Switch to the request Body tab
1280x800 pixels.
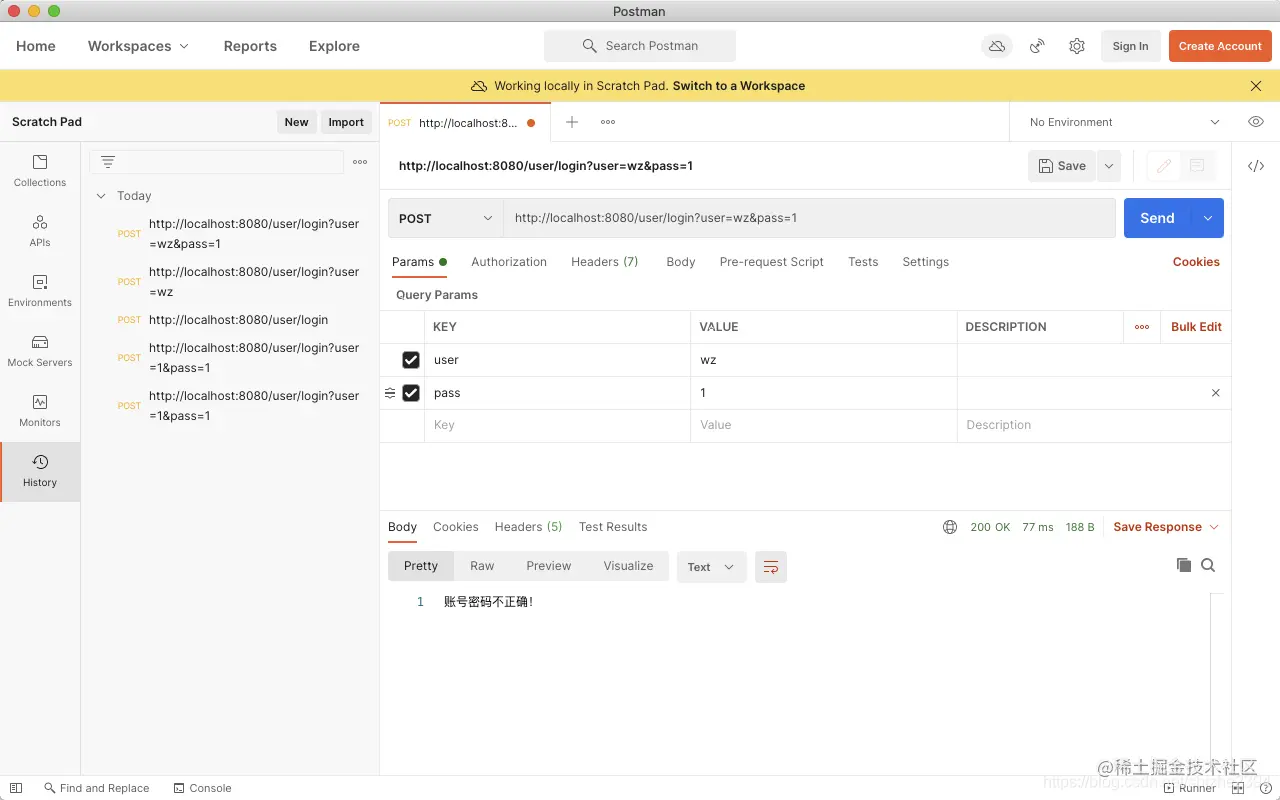click(681, 262)
